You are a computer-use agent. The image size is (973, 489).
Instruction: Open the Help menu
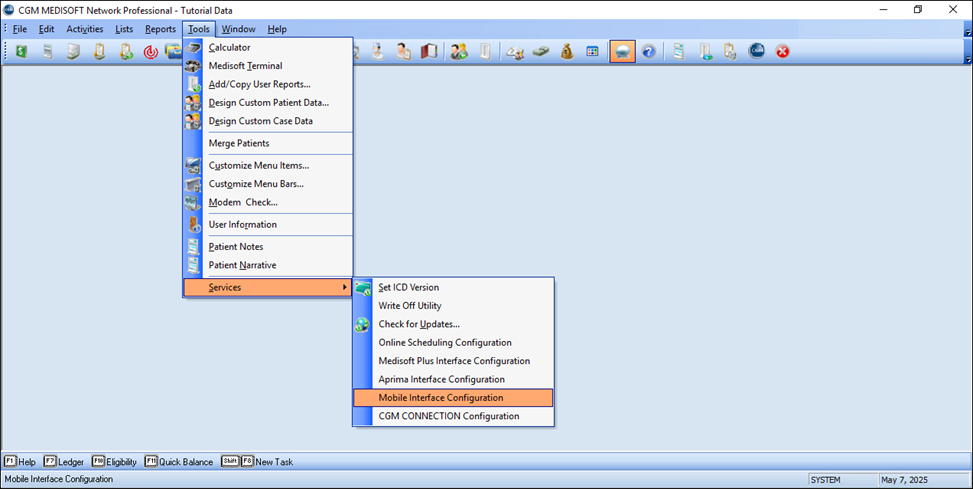277,29
